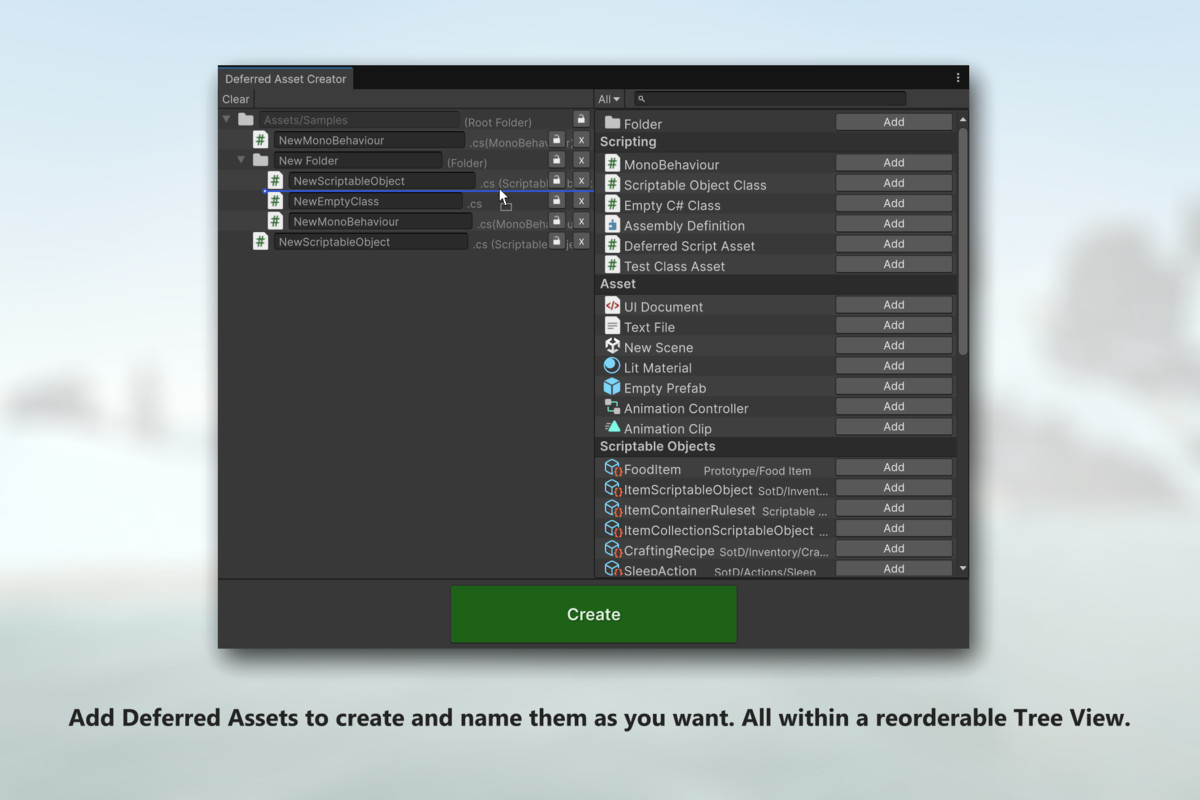The height and width of the screenshot is (800, 1200).
Task: Select the Animation Controller icon
Action: coord(611,407)
